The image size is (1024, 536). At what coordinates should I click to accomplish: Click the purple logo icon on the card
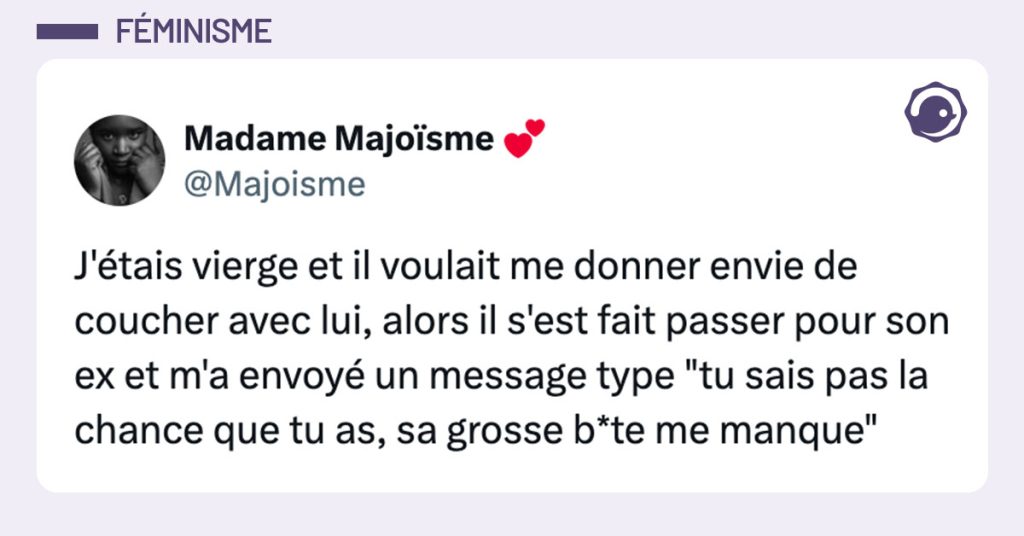pos(935,111)
